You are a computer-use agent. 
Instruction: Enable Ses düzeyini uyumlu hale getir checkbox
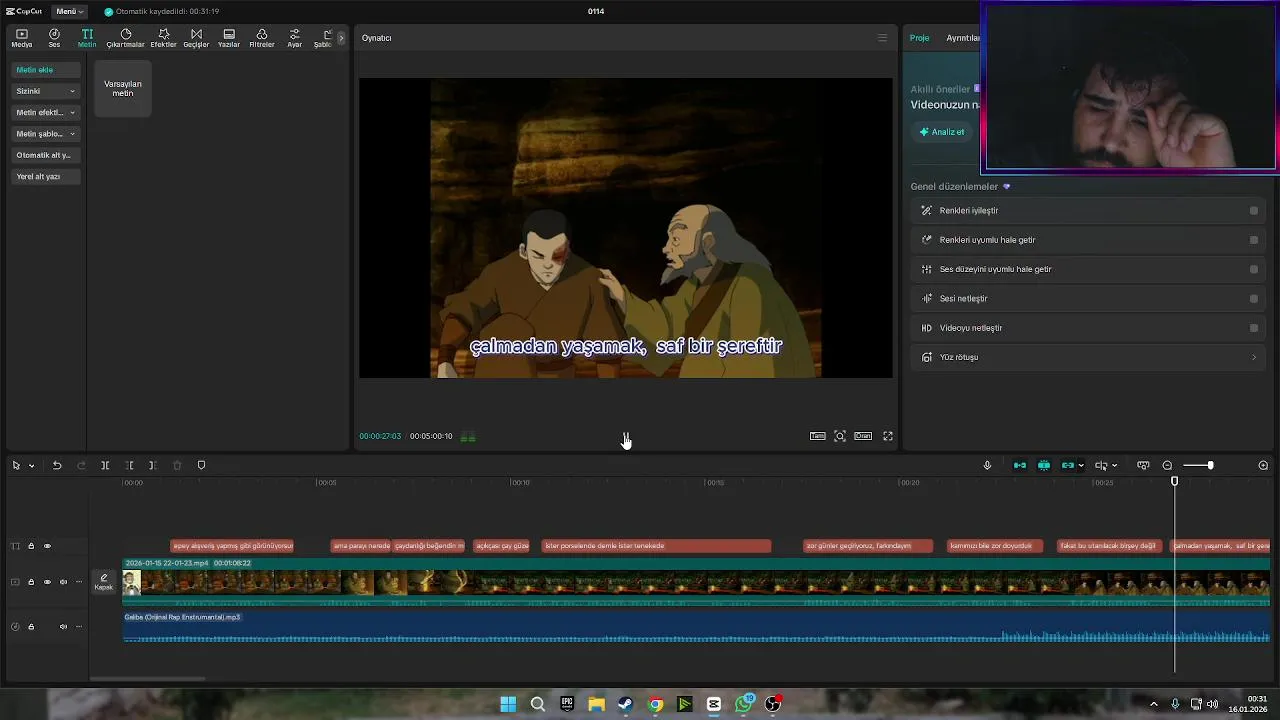tap(1254, 269)
